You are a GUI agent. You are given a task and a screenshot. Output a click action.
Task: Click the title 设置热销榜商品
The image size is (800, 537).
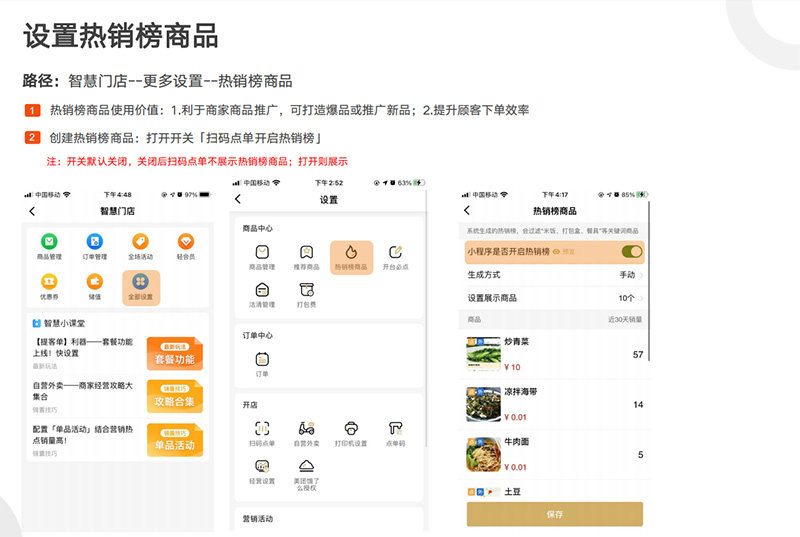120,36
